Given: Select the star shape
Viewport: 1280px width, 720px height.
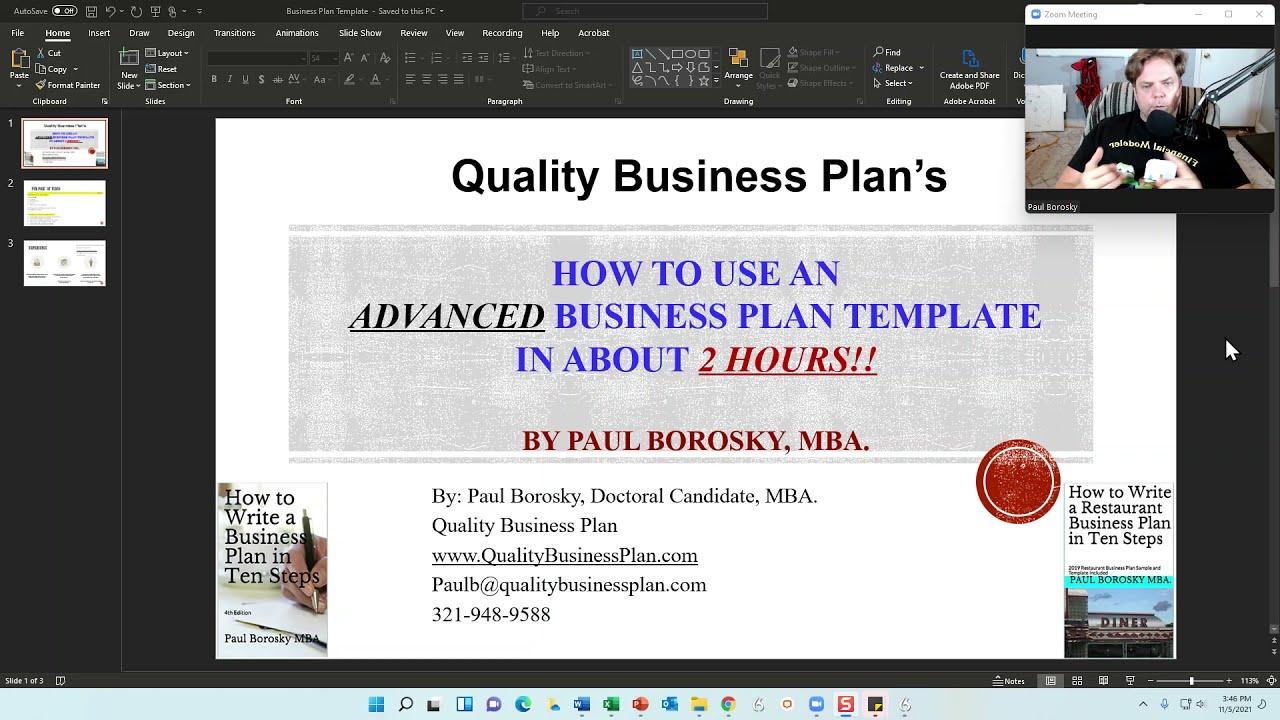Looking at the screenshot, I should click(x=703, y=80).
